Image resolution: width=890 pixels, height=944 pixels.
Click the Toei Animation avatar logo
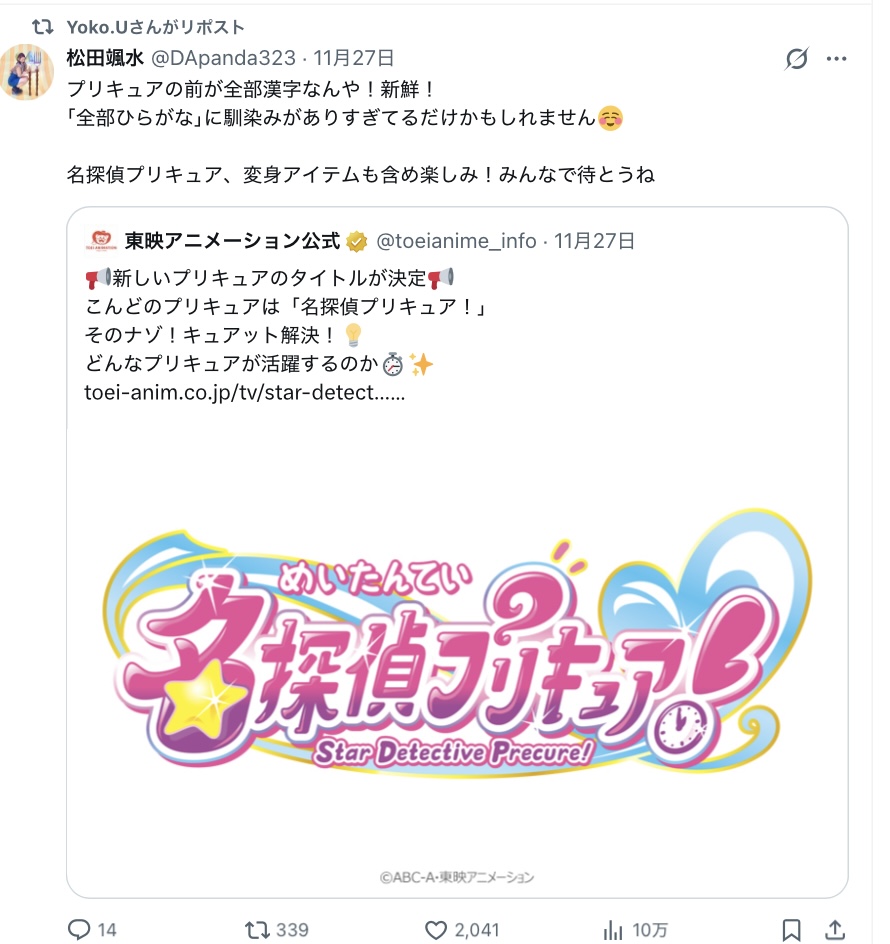click(x=101, y=240)
